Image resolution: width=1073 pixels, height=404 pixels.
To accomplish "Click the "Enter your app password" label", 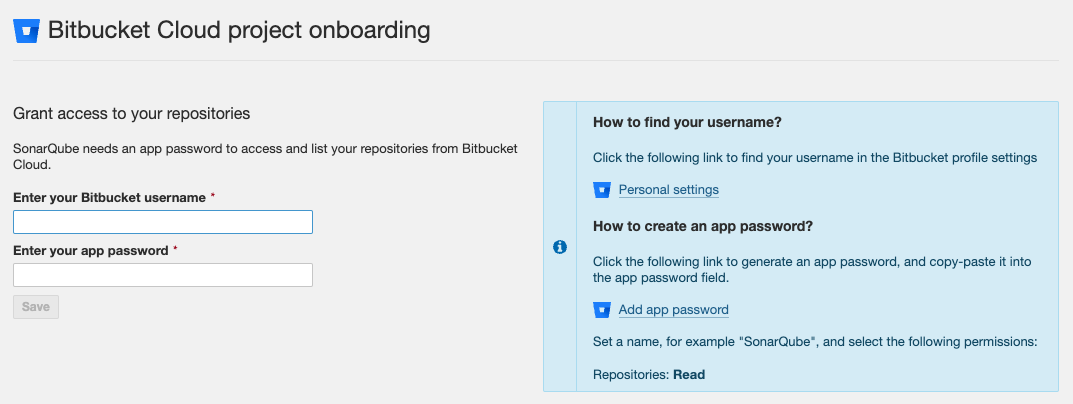I will (90, 251).
